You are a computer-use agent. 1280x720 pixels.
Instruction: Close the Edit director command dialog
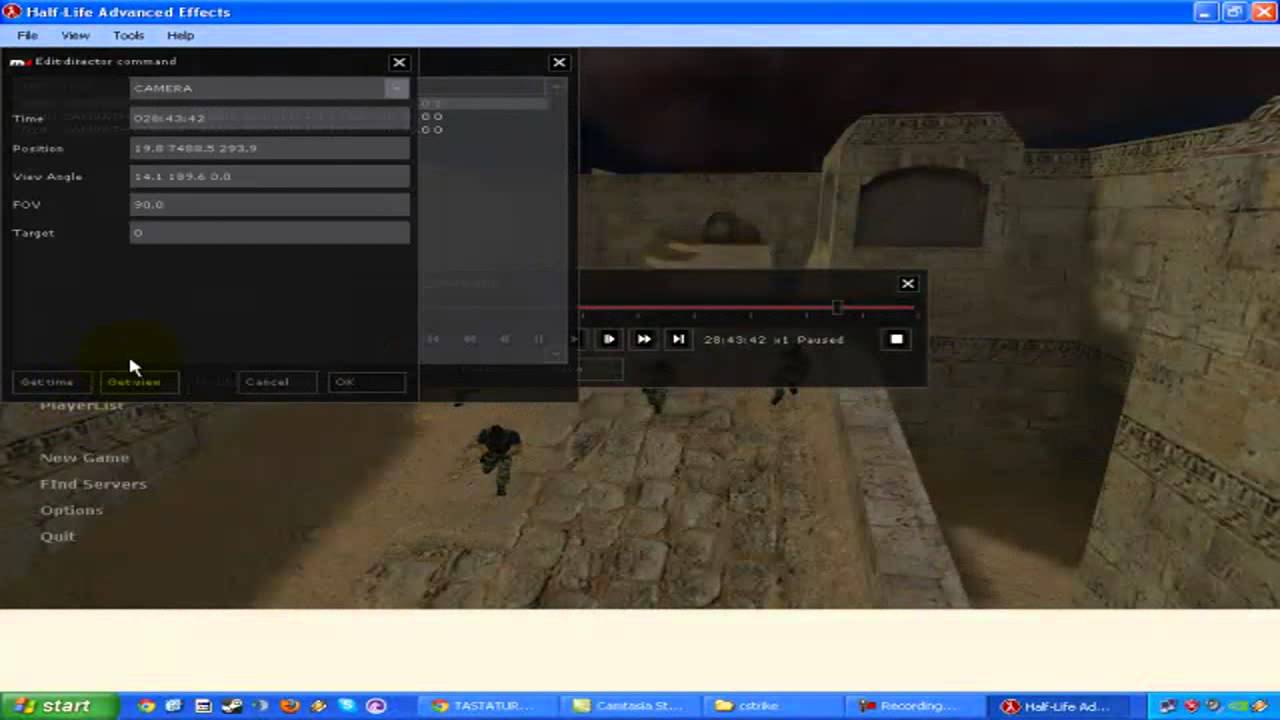(x=399, y=62)
